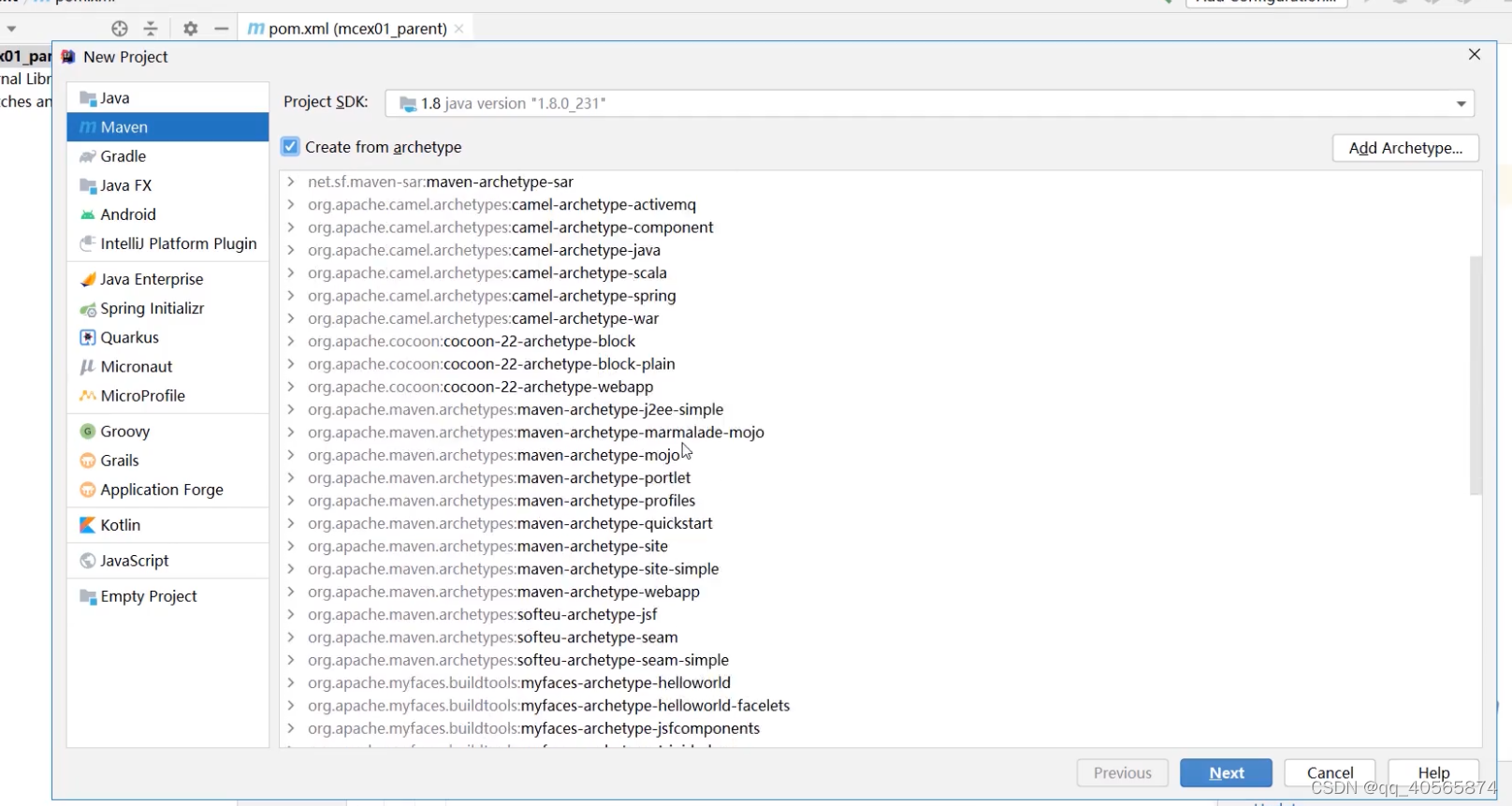Click the Next button
This screenshot has width=1512, height=806.
click(1226, 773)
